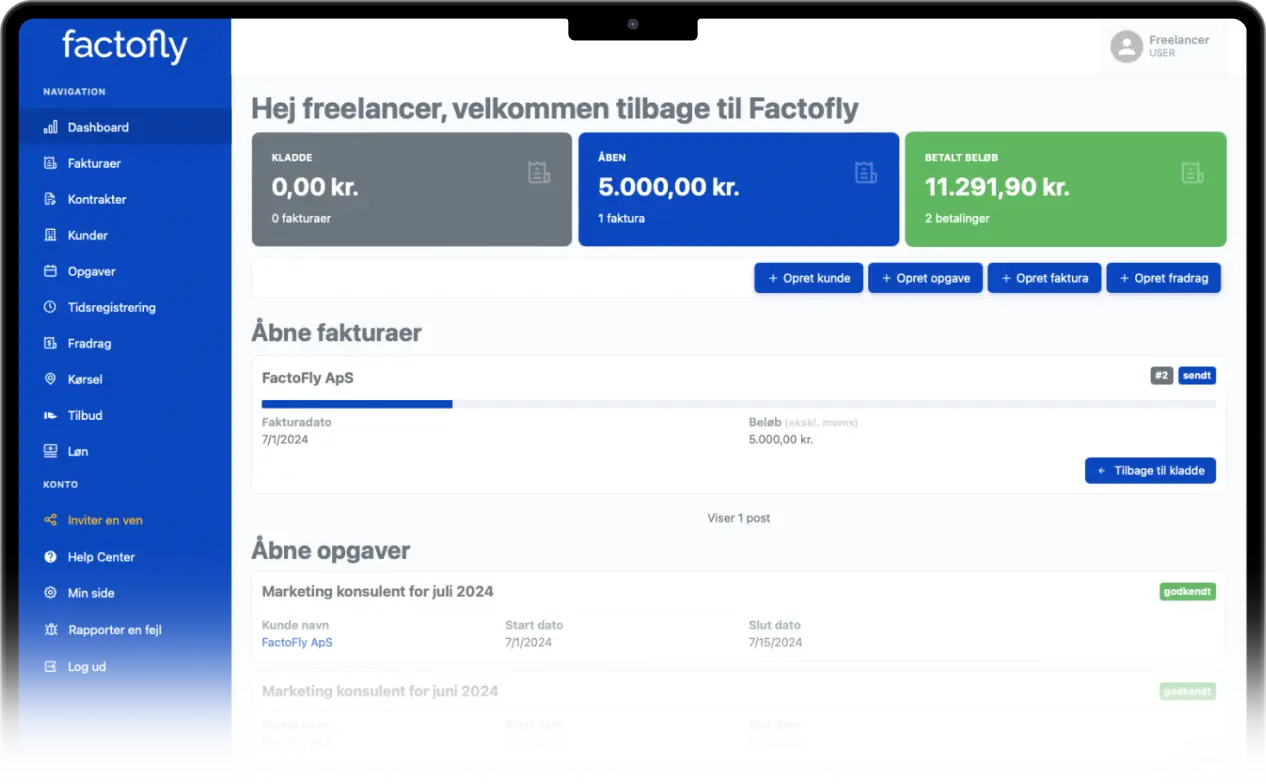Click the Rapporter en fejl bug icon
Image resolution: width=1266 pixels, height=784 pixels.
click(50, 630)
